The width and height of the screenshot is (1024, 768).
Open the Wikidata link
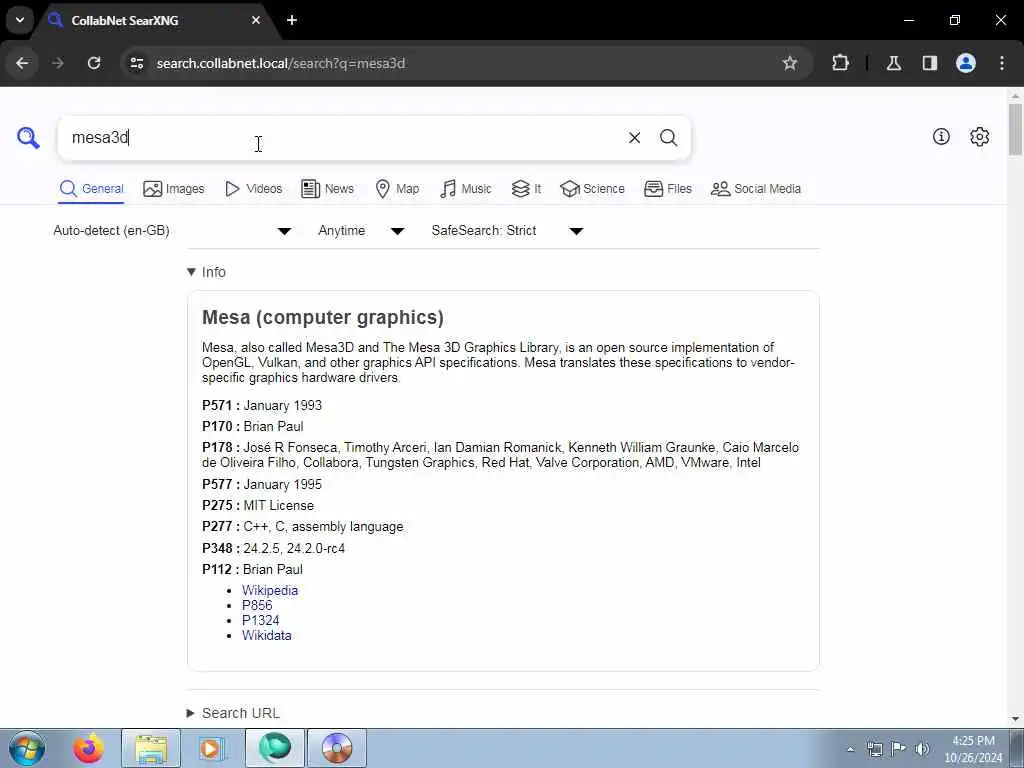point(267,635)
